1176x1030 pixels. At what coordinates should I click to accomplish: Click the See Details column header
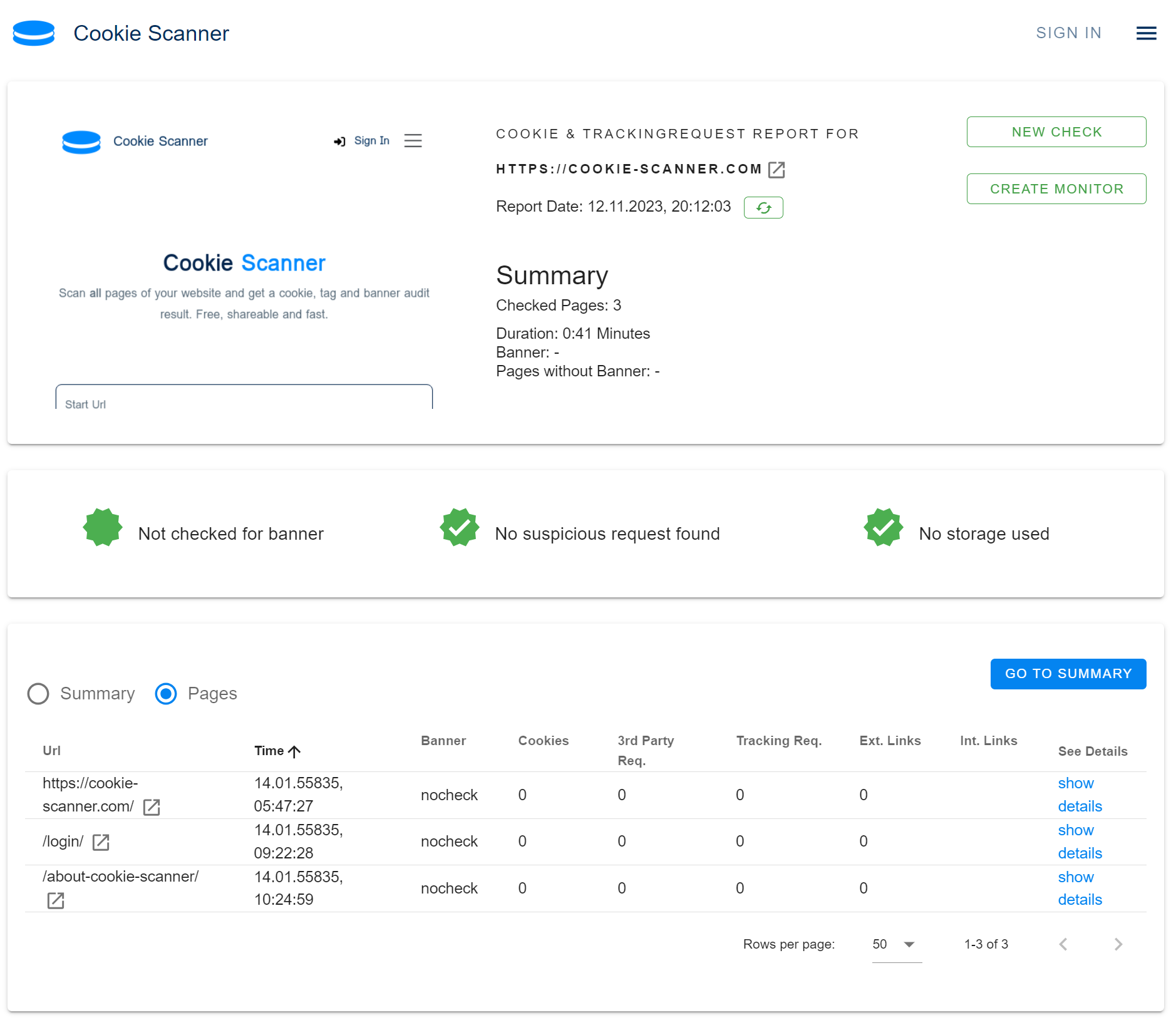tap(1093, 751)
